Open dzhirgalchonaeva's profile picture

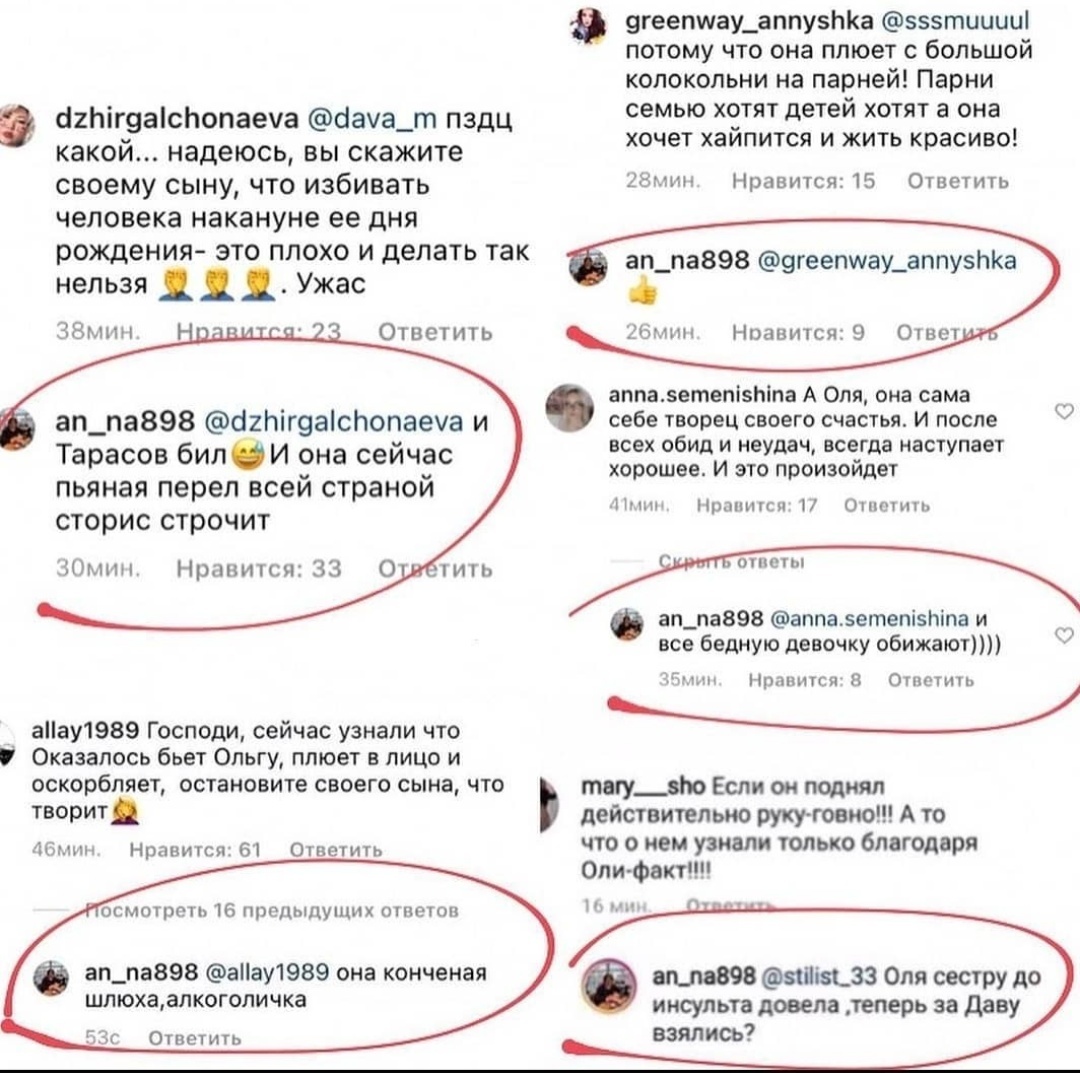click(x=15, y=125)
